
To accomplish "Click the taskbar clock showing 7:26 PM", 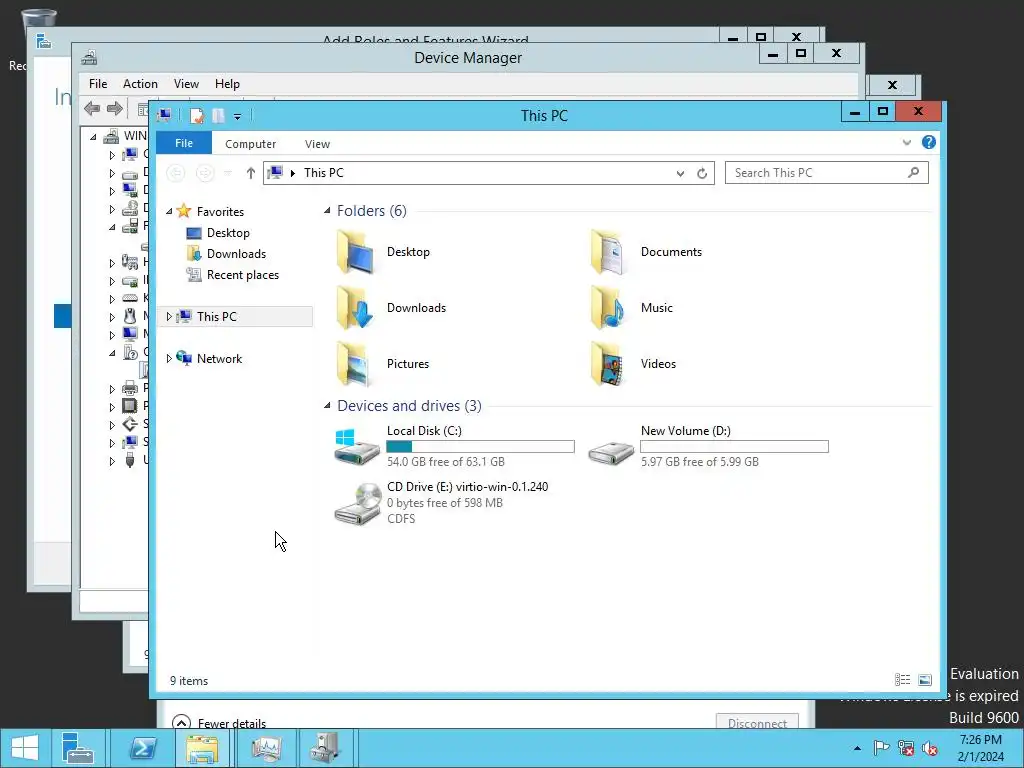I will click(980, 748).
